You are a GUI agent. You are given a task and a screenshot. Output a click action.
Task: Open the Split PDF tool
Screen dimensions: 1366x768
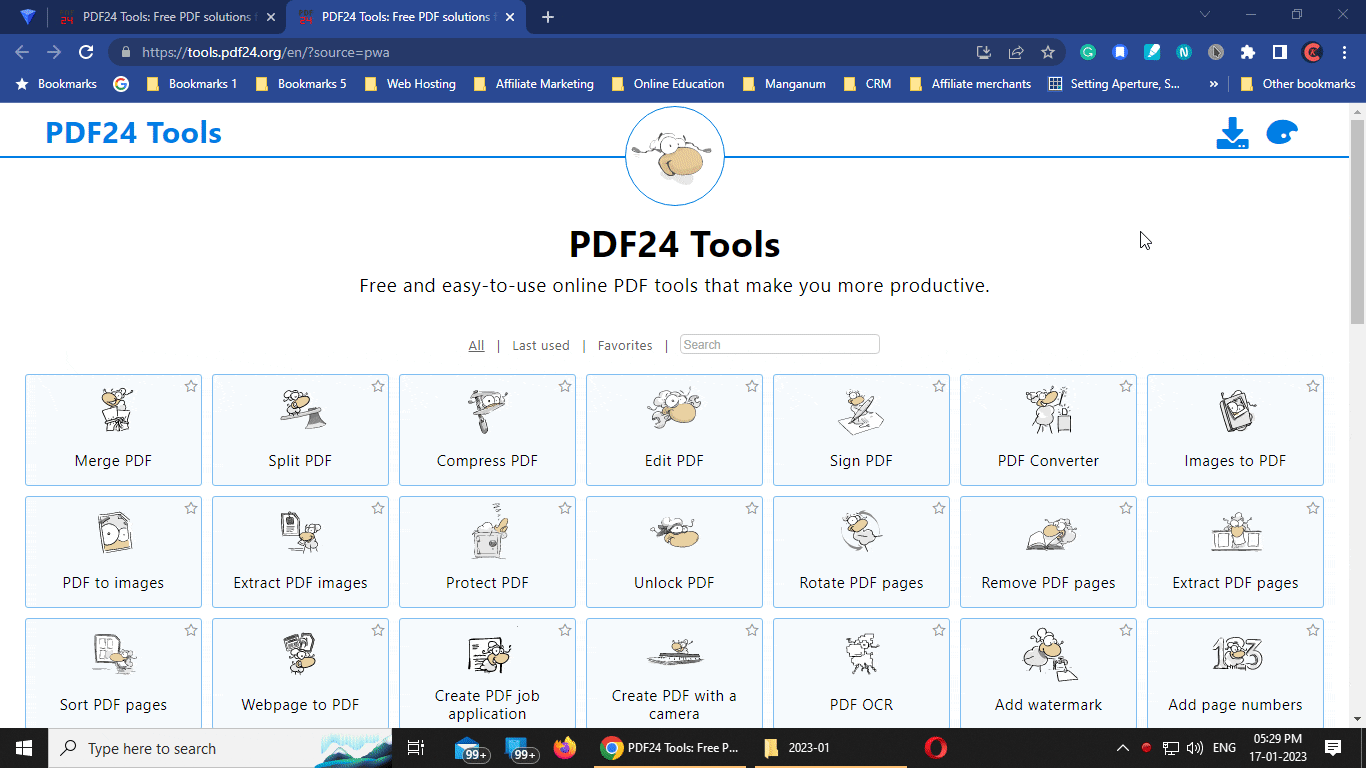[x=300, y=430]
